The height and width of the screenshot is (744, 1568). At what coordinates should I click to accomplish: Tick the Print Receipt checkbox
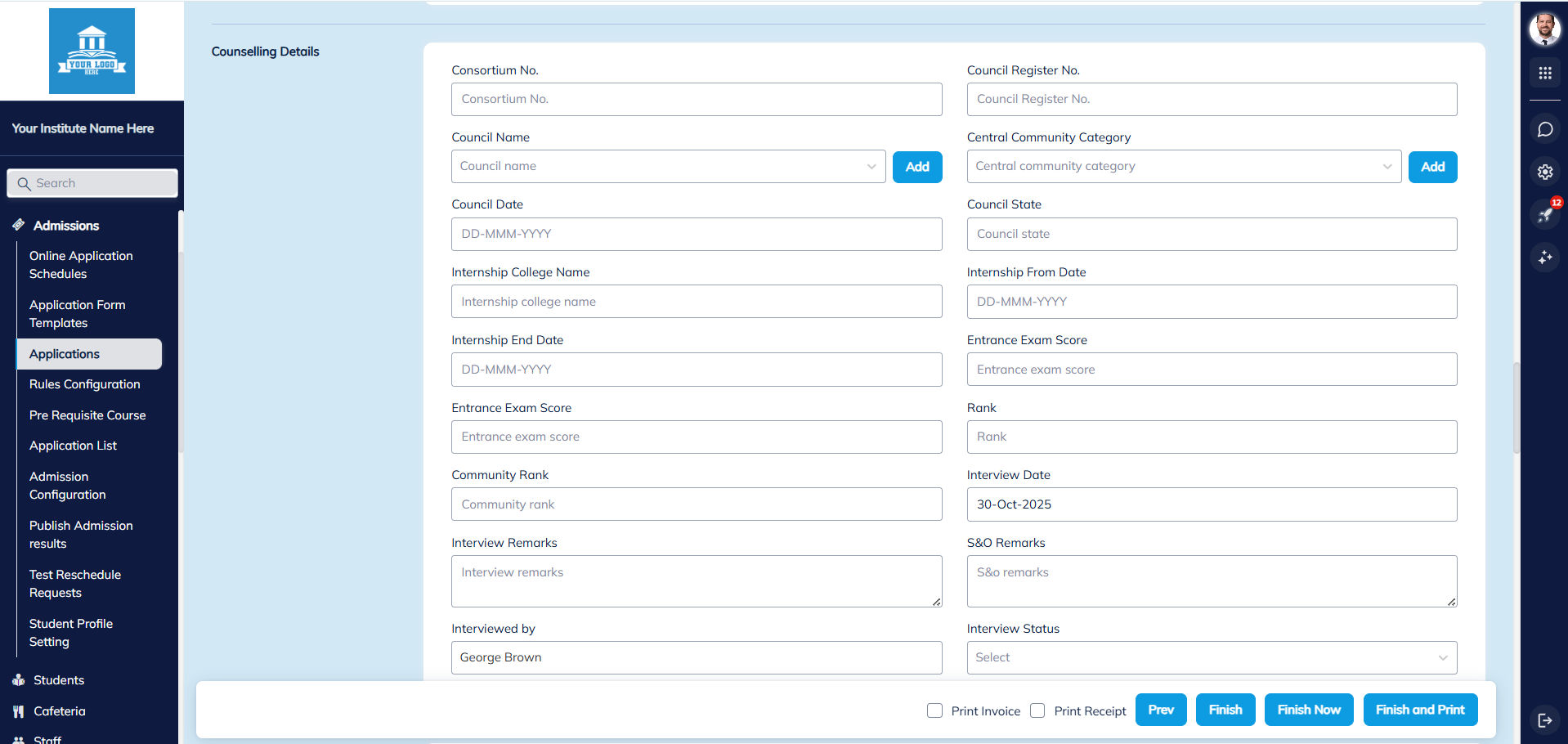coord(1037,710)
